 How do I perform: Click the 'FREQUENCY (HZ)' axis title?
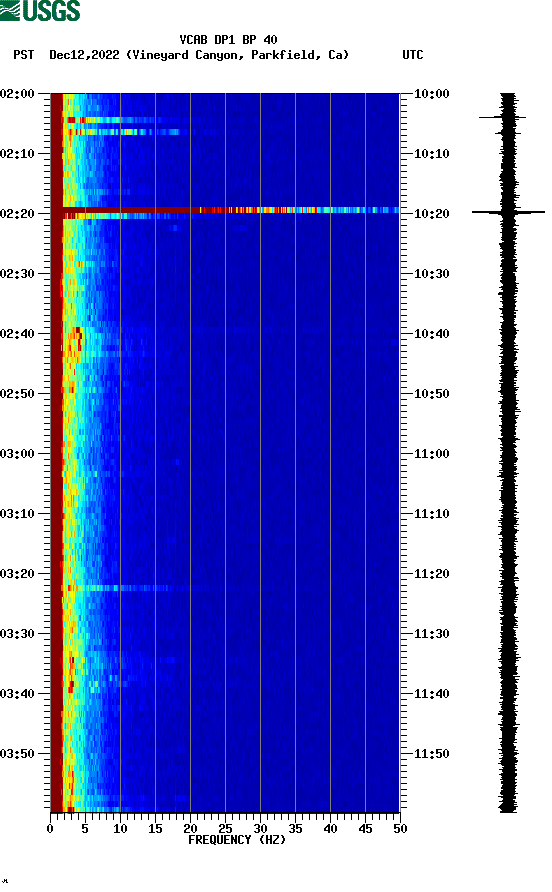pos(237,840)
